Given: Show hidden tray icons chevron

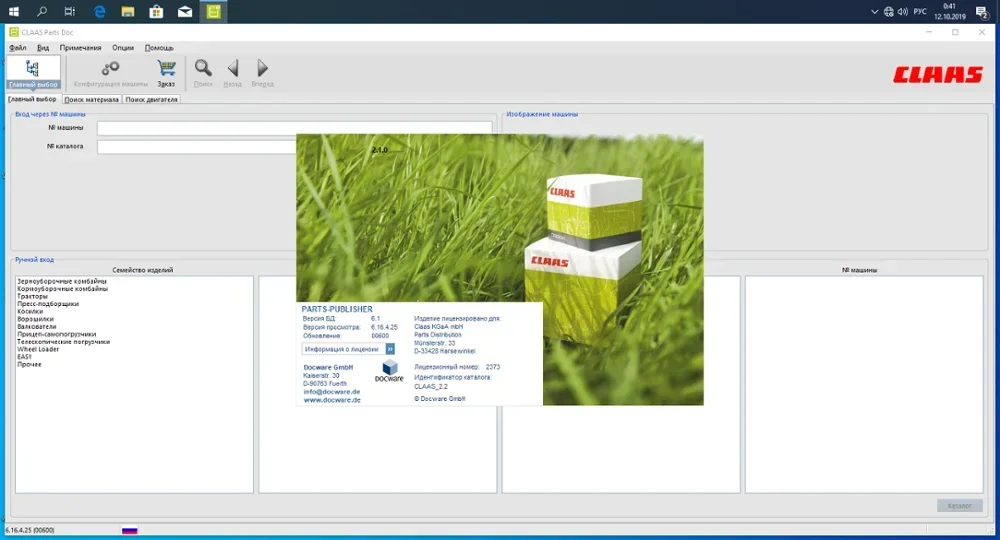Looking at the screenshot, I should (x=874, y=11).
